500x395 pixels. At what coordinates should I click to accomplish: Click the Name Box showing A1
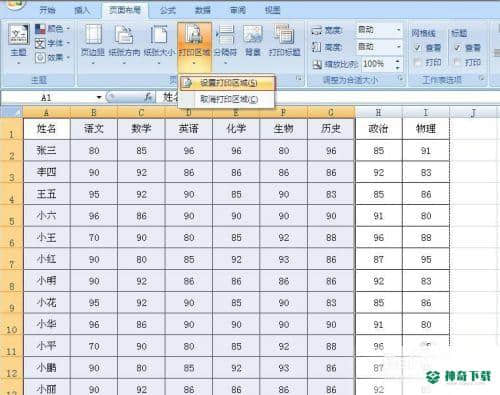click(48, 97)
